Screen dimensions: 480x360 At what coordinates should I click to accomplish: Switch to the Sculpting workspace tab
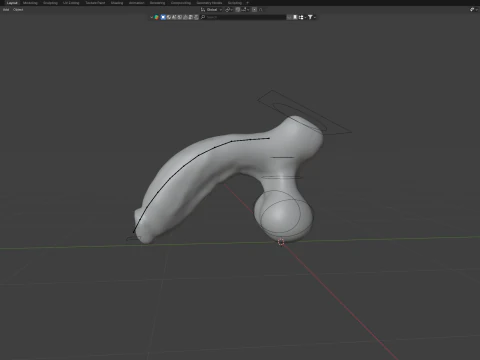(x=50, y=3)
